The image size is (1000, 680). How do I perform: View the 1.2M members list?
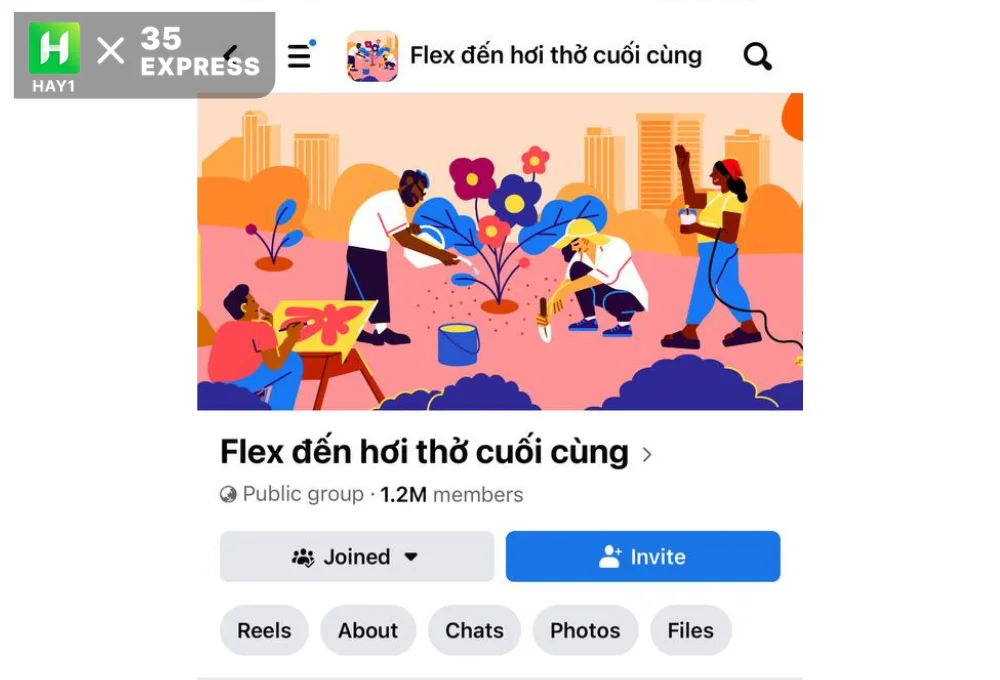pyautogui.click(x=452, y=494)
